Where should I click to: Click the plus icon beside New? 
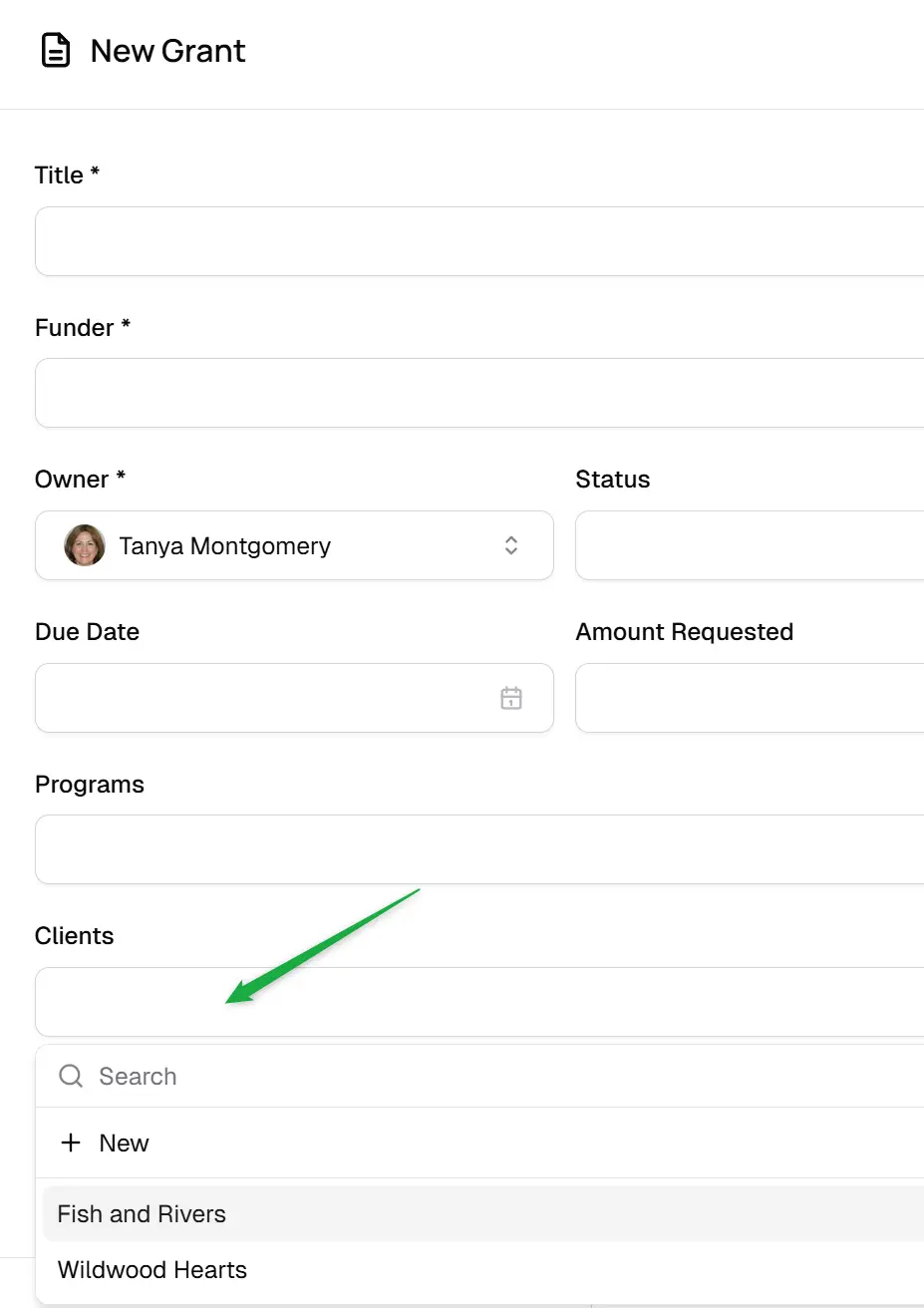(71, 1143)
